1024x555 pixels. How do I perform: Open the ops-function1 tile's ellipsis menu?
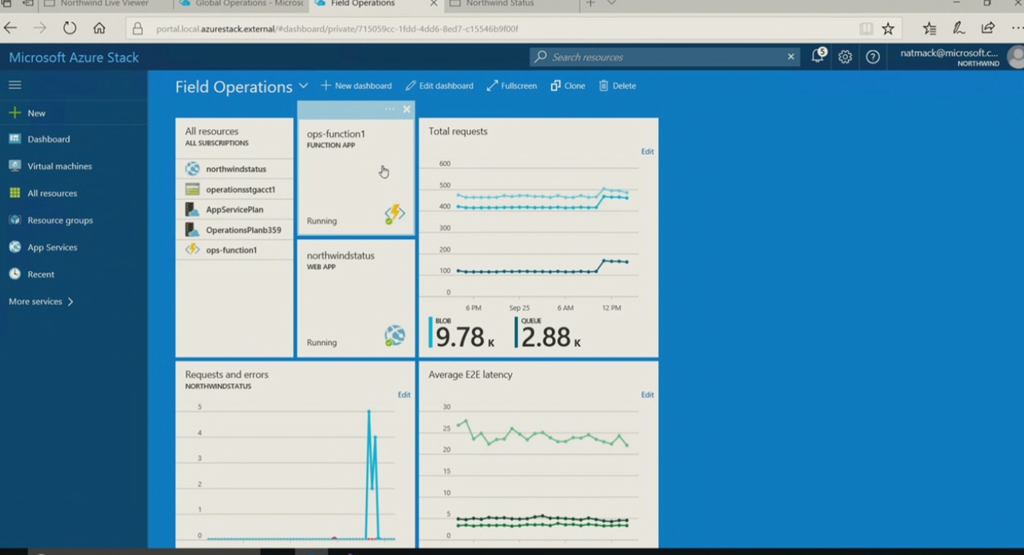click(390, 109)
